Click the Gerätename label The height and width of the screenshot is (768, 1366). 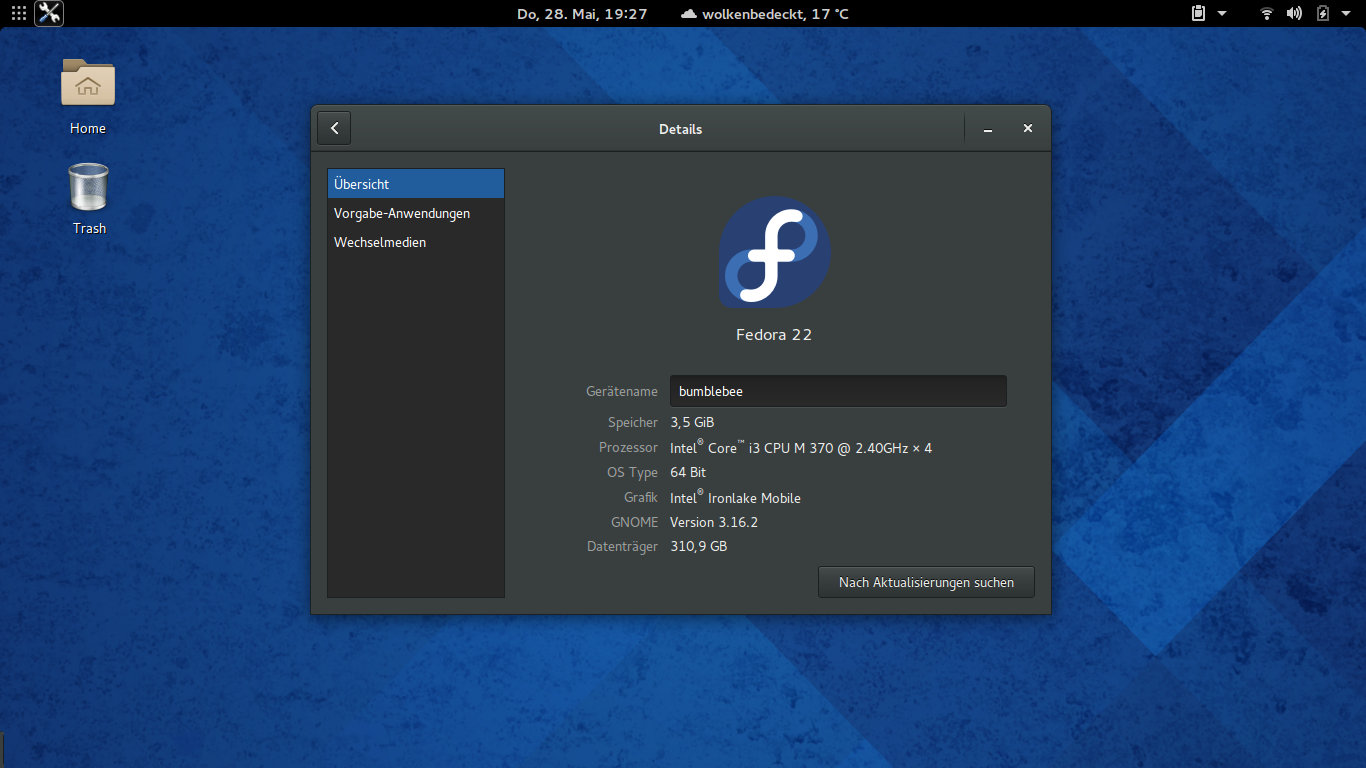coord(622,391)
